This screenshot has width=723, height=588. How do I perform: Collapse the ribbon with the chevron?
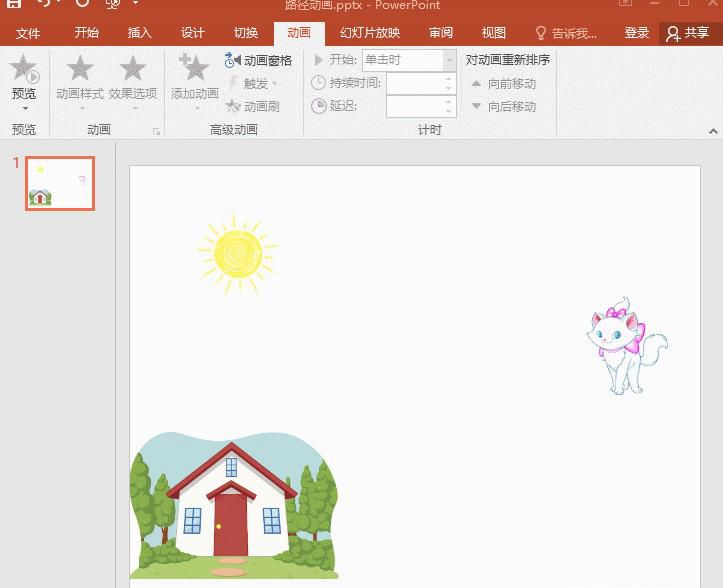tap(713, 131)
